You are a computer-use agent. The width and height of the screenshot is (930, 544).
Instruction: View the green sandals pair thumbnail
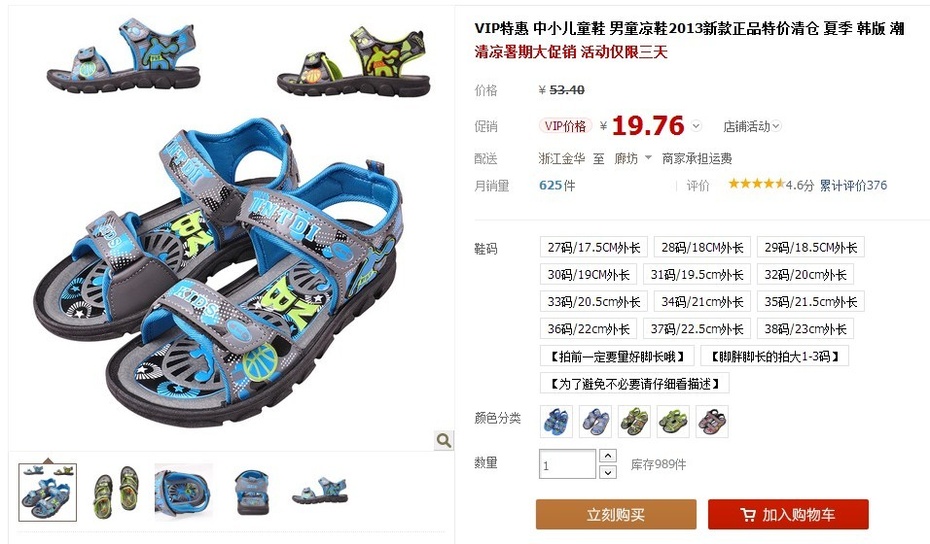[116, 492]
